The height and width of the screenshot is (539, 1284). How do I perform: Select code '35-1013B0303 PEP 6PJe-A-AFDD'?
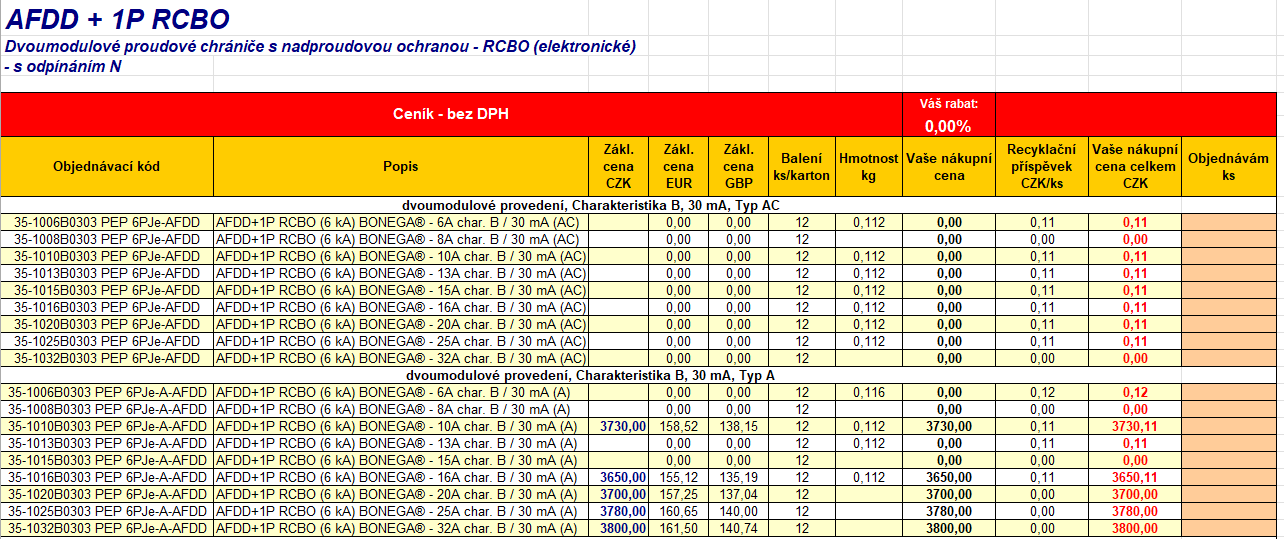(x=107, y=443)
